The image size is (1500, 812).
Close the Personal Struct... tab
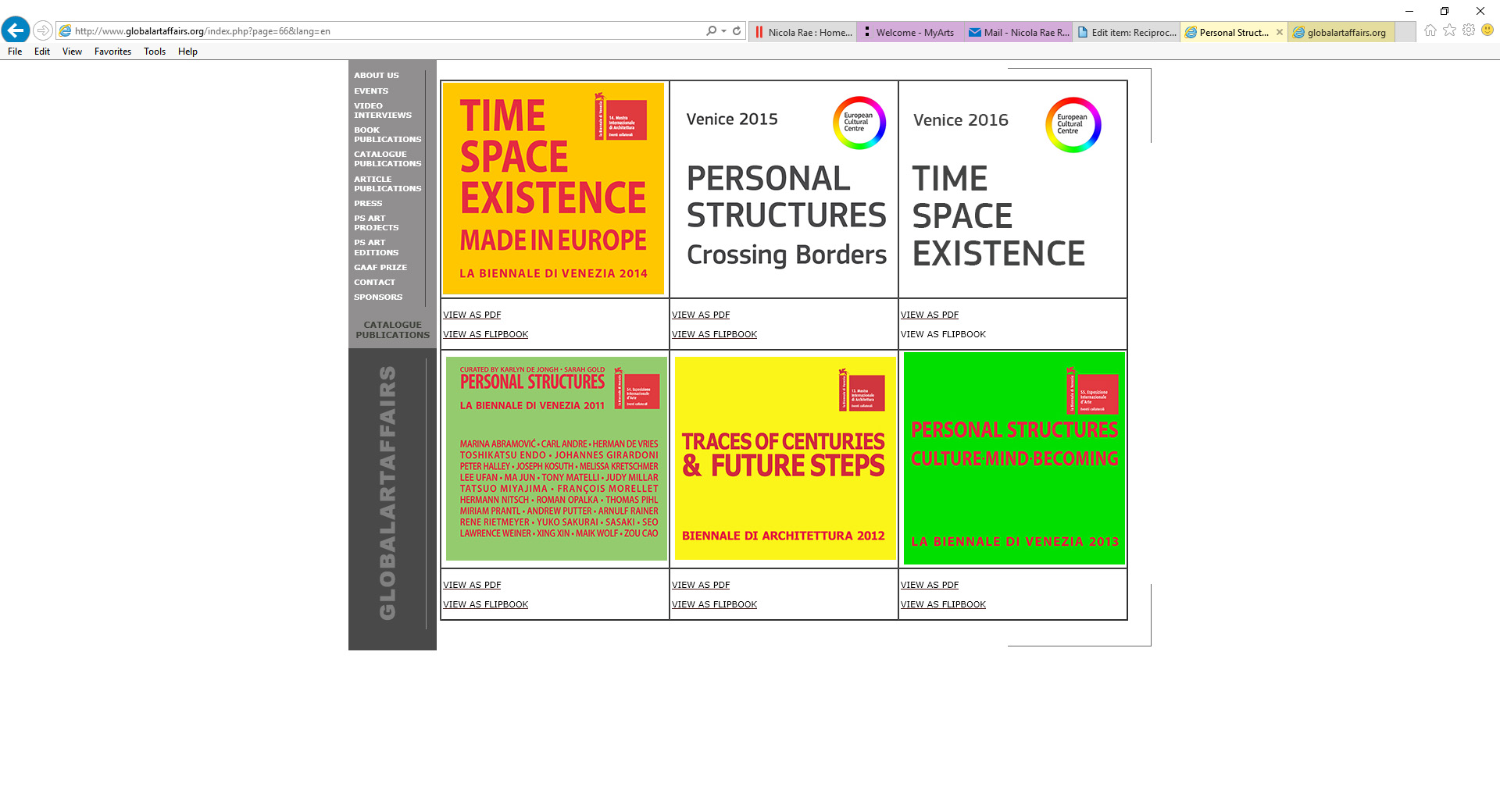click(x=1280, y=32)
